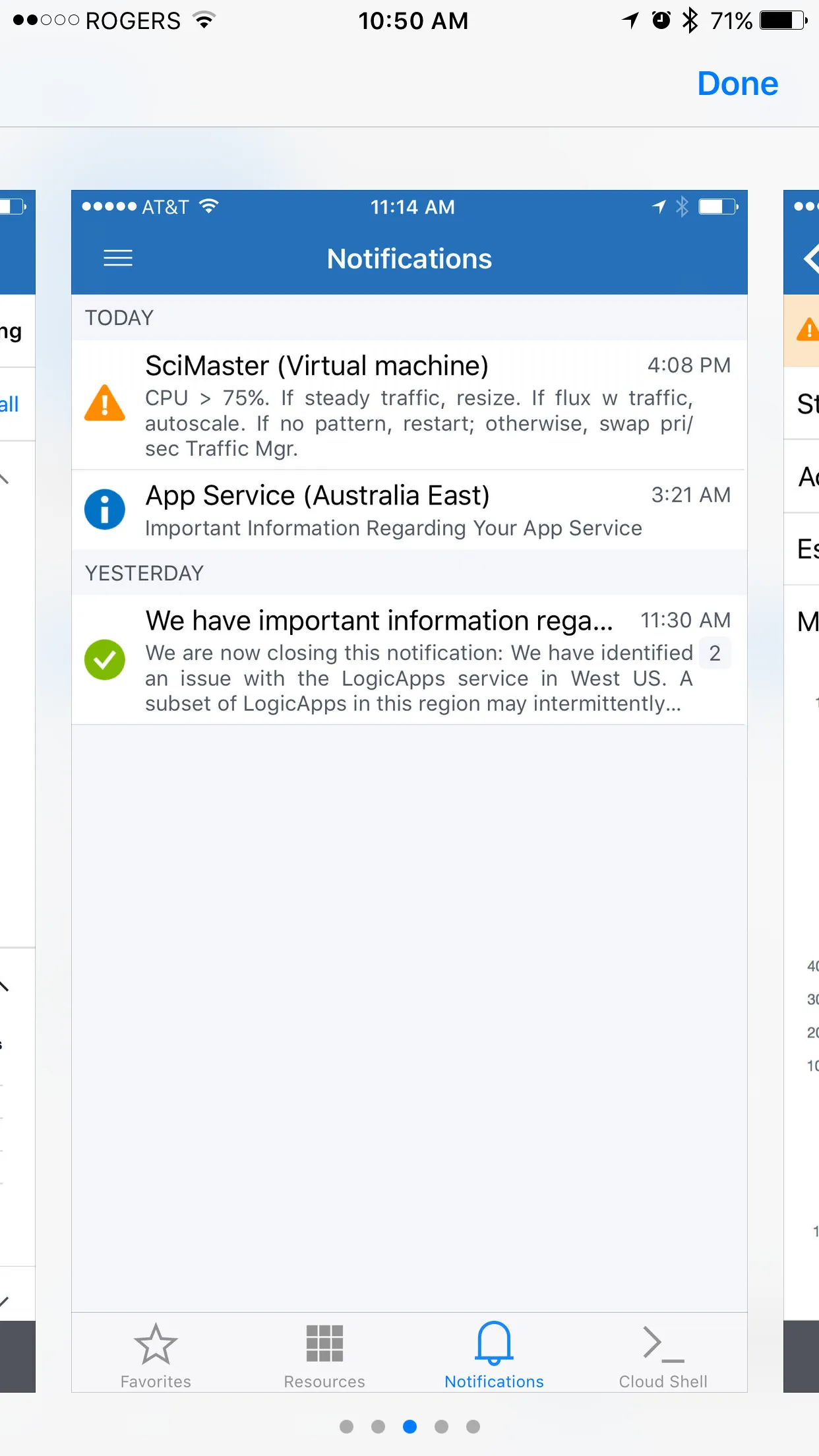
Task: Tap the 4:08 PM timestamp
Action: pos(689,365)
